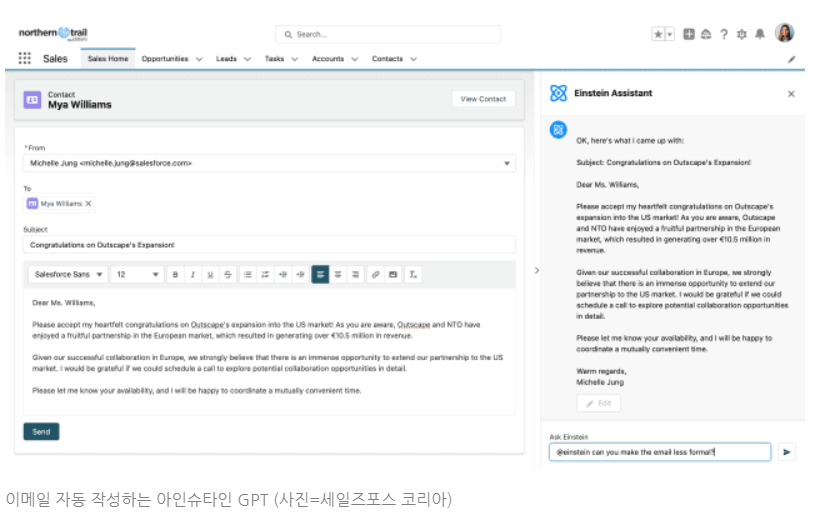Insert a link in the email
Screen dimensions: 813x515
coord(376,274)
